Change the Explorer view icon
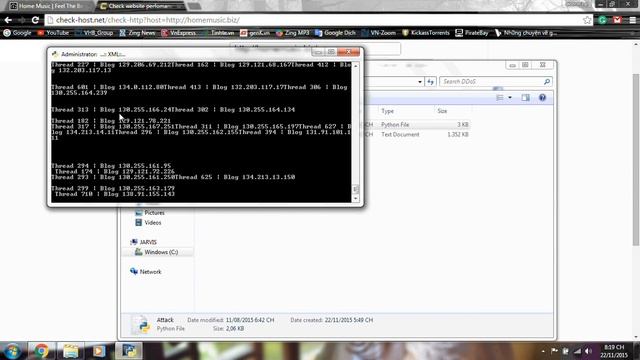640x360 pixels. (x=500, y=98)
